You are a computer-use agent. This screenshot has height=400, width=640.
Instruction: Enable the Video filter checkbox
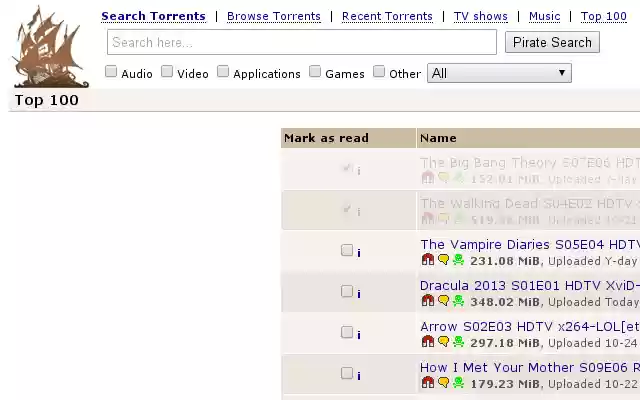click(x=167, y=71)
